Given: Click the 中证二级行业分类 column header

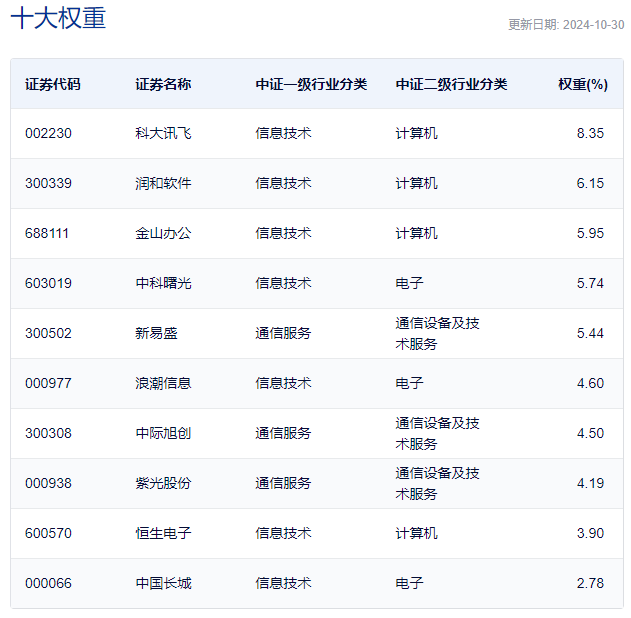Looking at the screenshot, I should pos(451,84).
